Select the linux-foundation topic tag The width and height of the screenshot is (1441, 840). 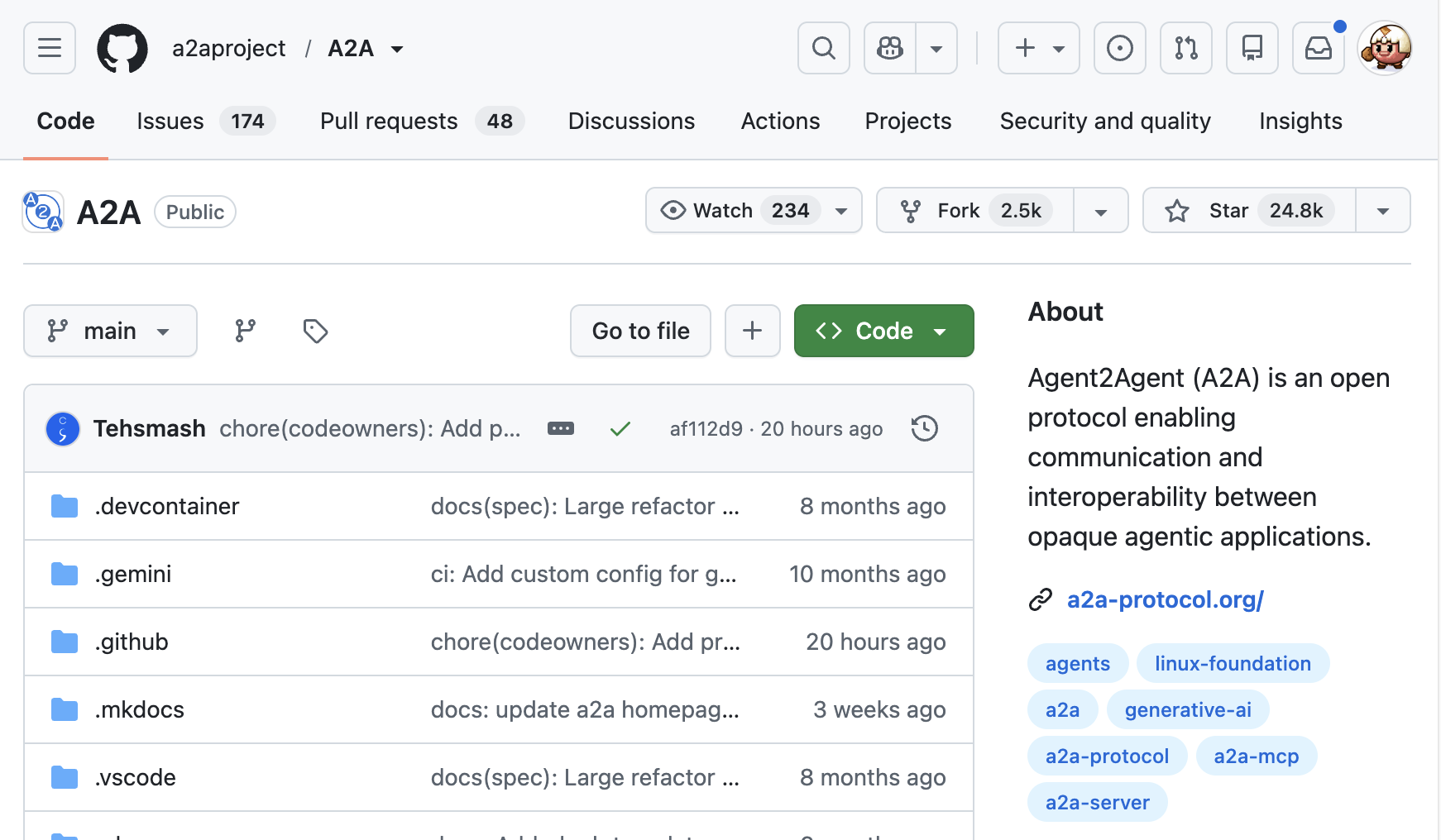pos(1233,663)
